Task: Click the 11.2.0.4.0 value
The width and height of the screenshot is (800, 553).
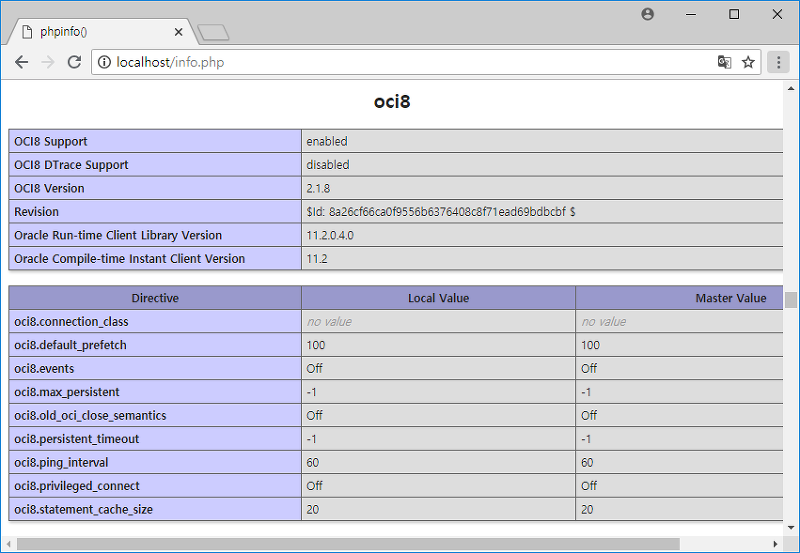Action: click(330, 235)
